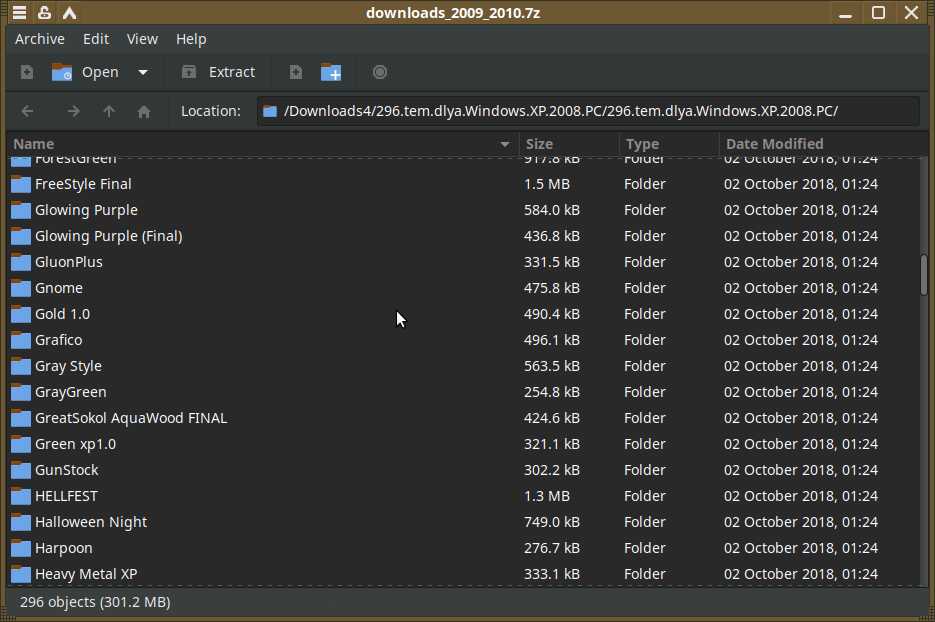Select the Grafico folder icon
The width and height of the screenshot is (935, 622).
(x=21, y=340)
